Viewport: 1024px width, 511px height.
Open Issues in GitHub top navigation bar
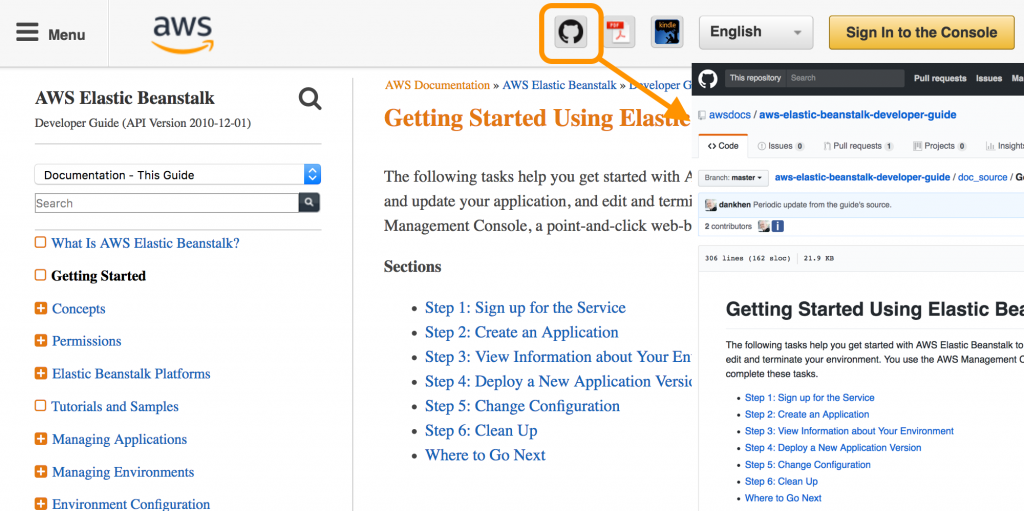coord(989,78)
